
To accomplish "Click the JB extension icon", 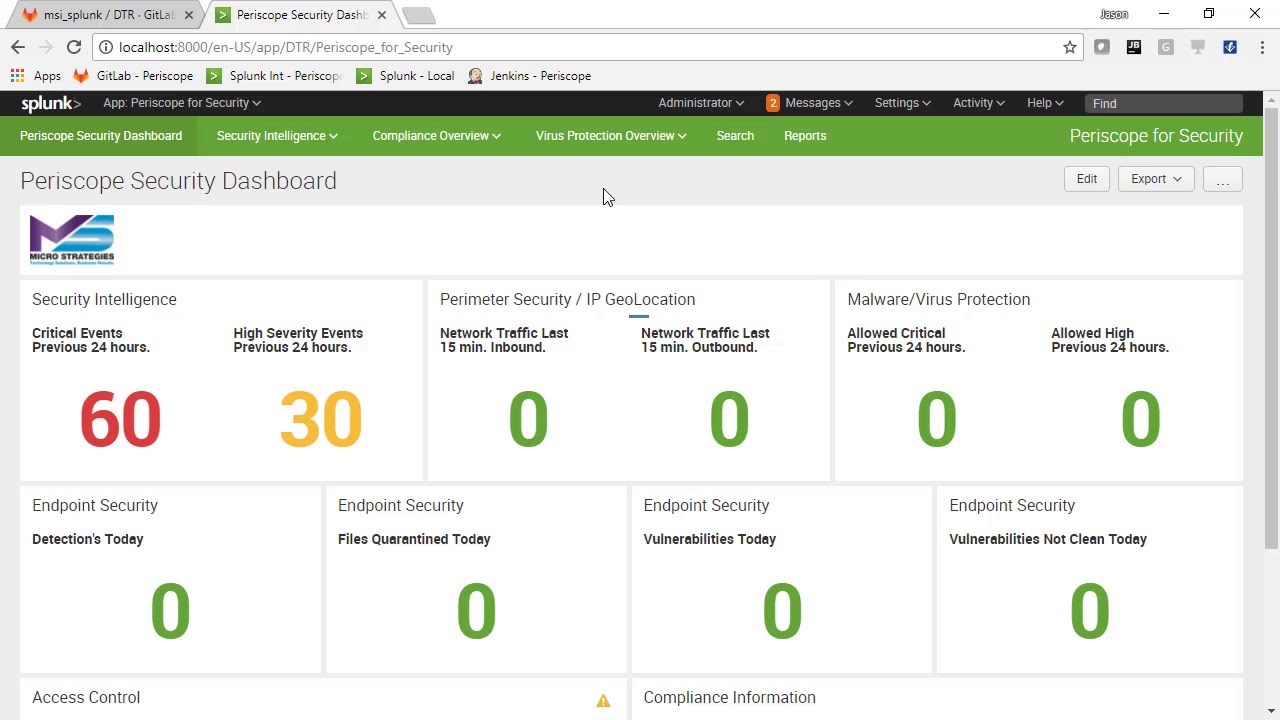I will coord(1134,47).
